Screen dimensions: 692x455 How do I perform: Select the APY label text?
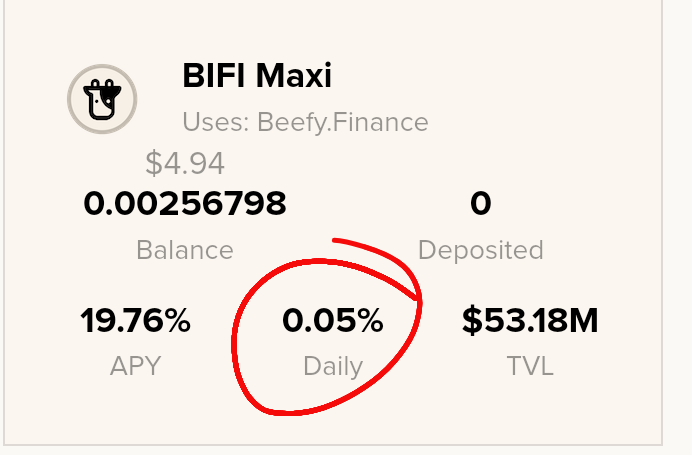(135, 366)
